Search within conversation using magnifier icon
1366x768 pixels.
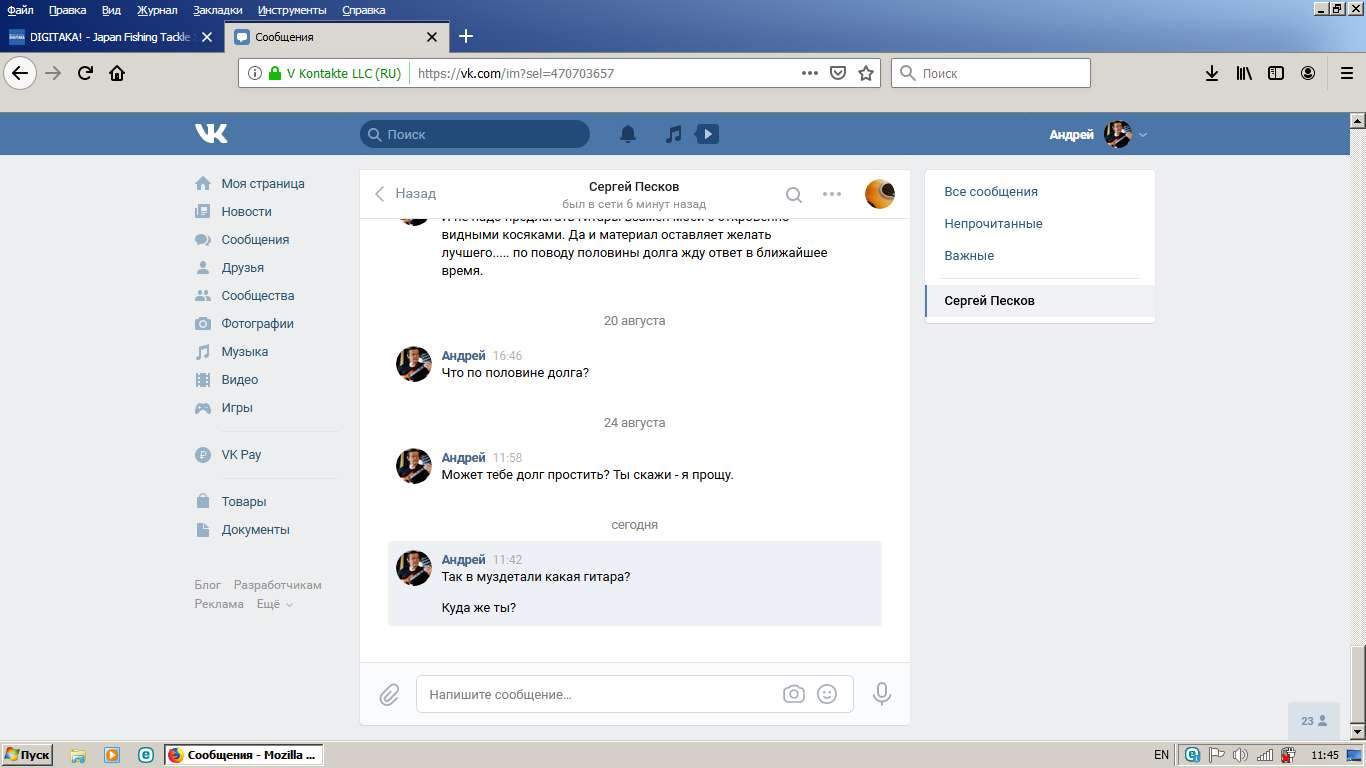tap(793, 194)
